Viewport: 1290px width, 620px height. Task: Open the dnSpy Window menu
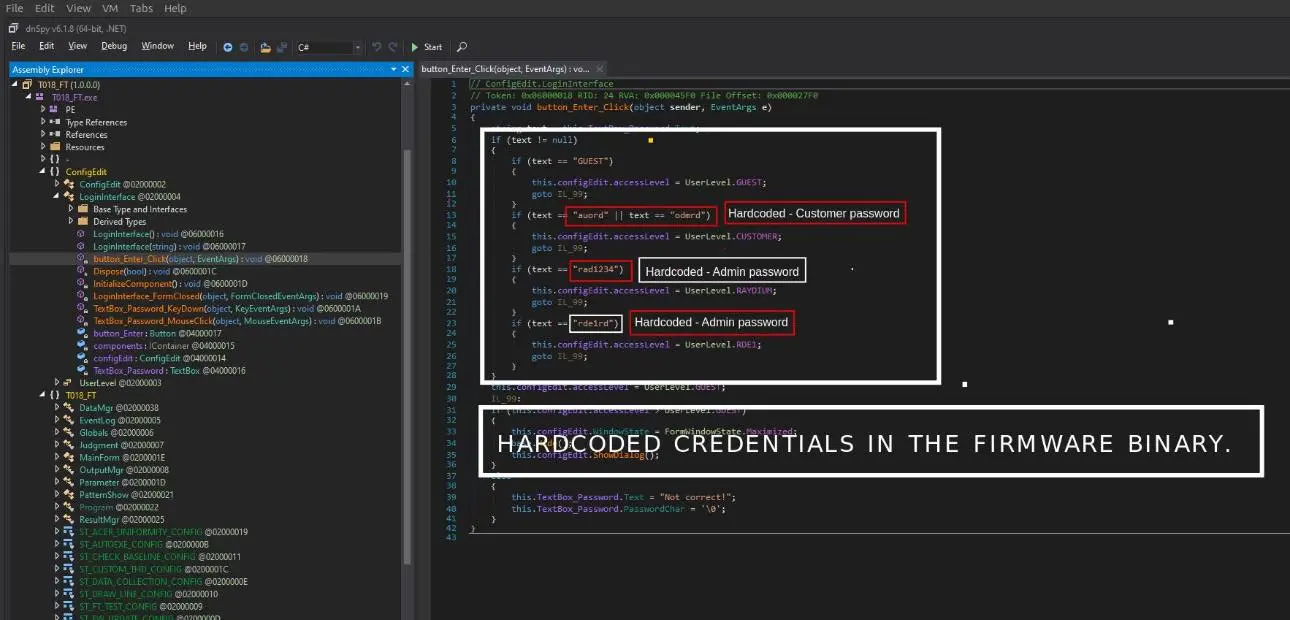(158, 46)
